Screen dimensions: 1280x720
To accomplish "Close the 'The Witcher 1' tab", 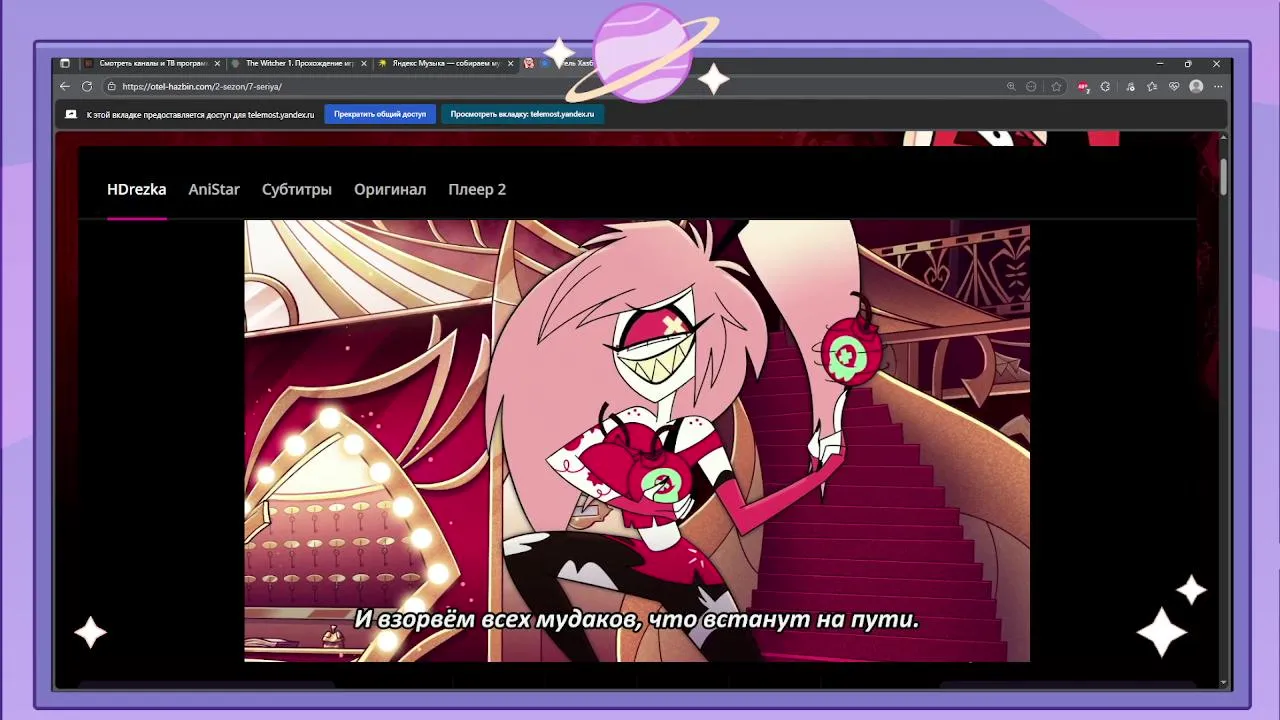I will (364, 63).
